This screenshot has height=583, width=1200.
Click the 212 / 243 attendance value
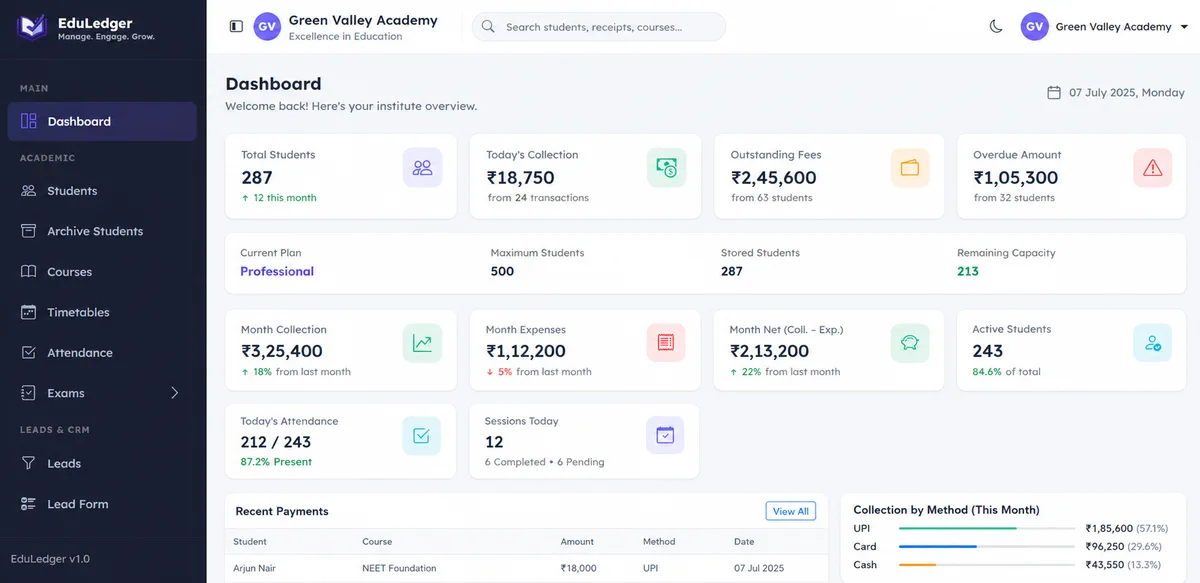[x=276, y=442]
